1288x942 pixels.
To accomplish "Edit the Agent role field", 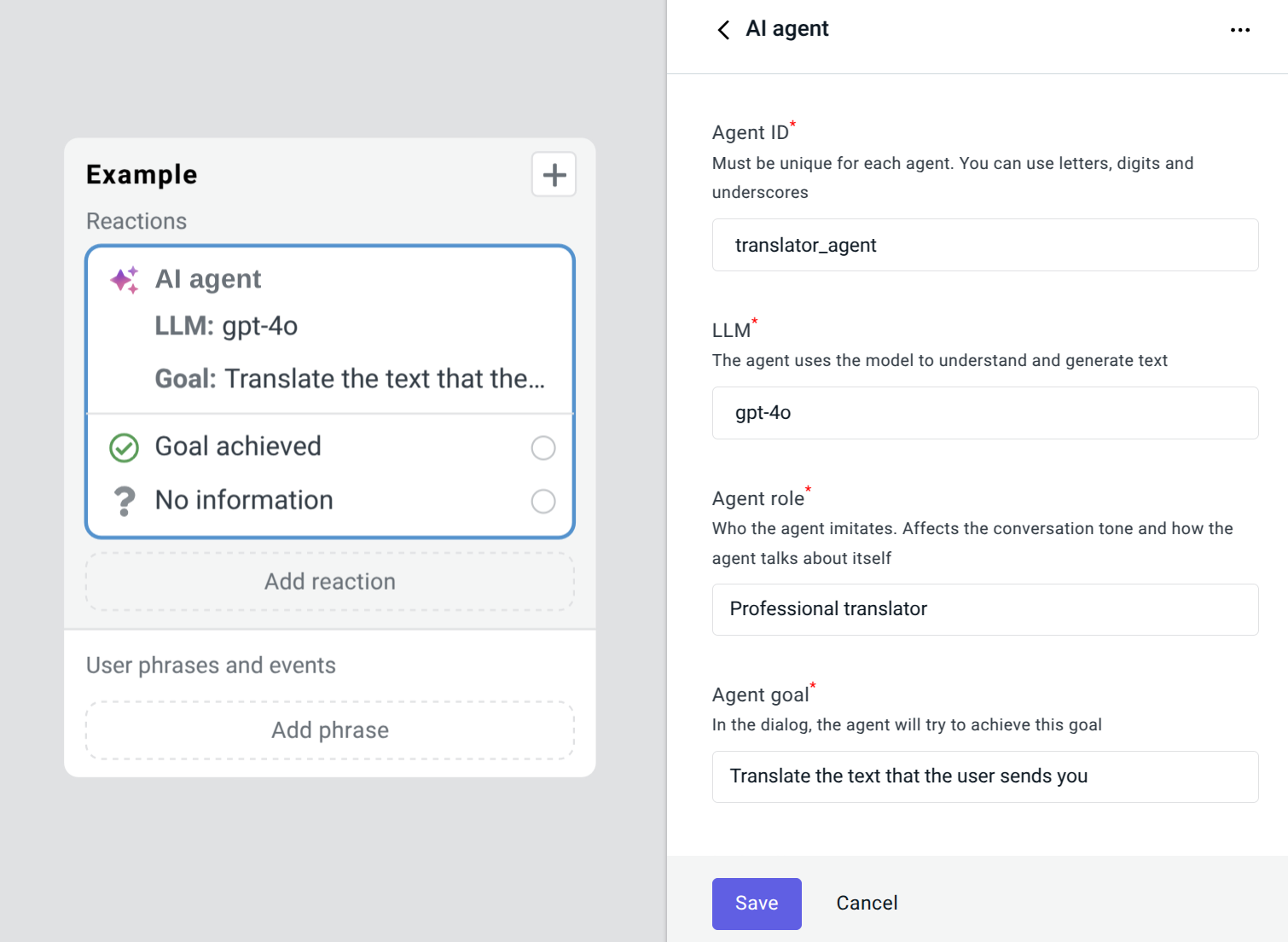I will tap(984, 609).
